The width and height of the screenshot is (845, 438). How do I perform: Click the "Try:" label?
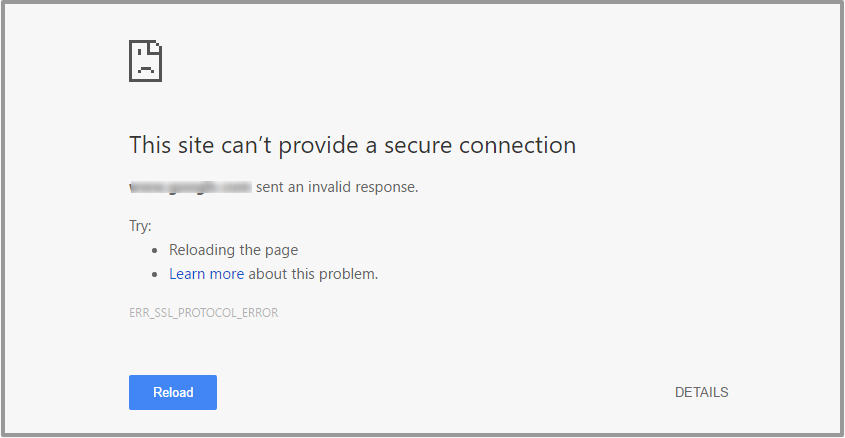140,226
